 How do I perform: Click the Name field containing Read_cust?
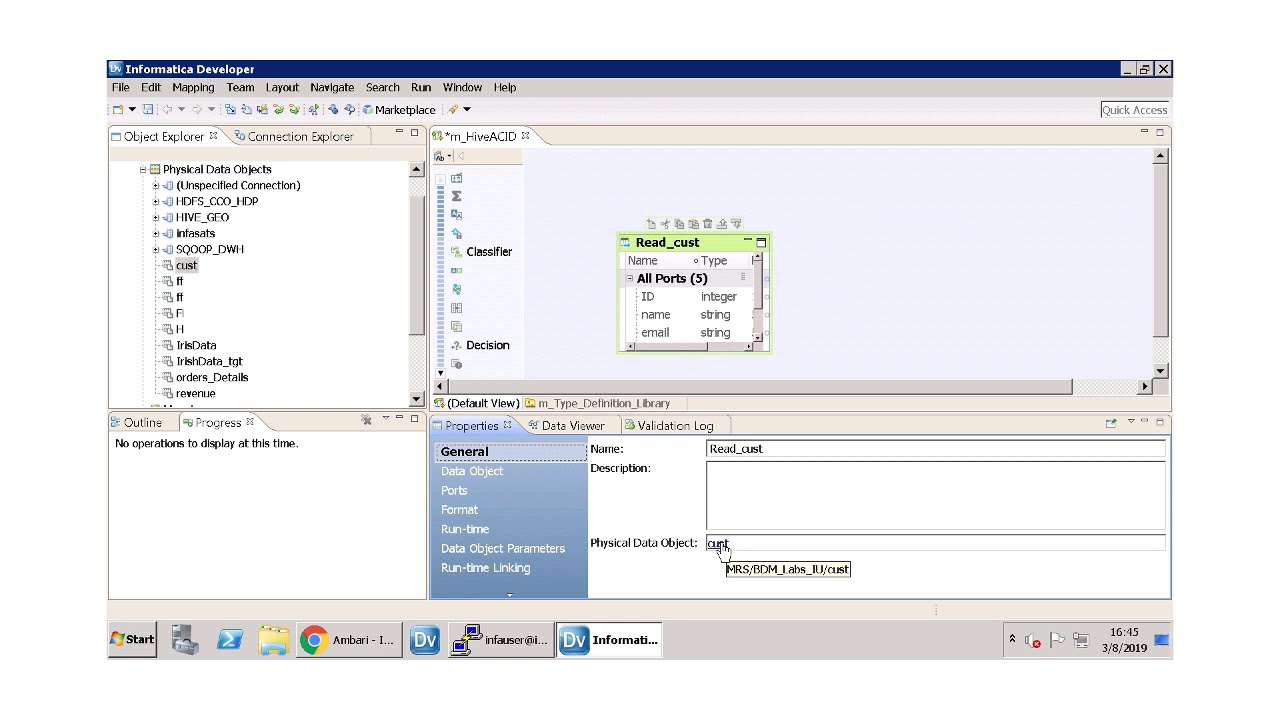936,449
